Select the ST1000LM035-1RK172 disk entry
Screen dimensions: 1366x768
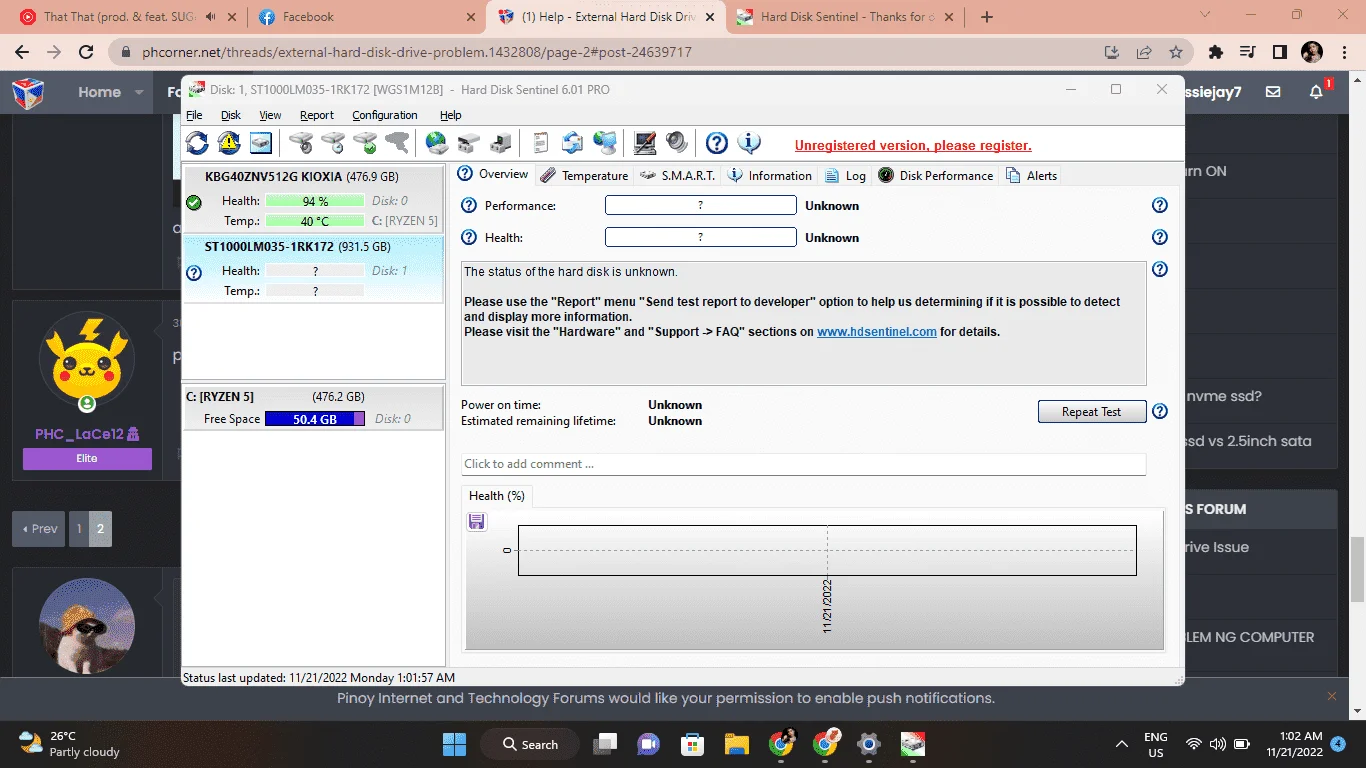313,268
